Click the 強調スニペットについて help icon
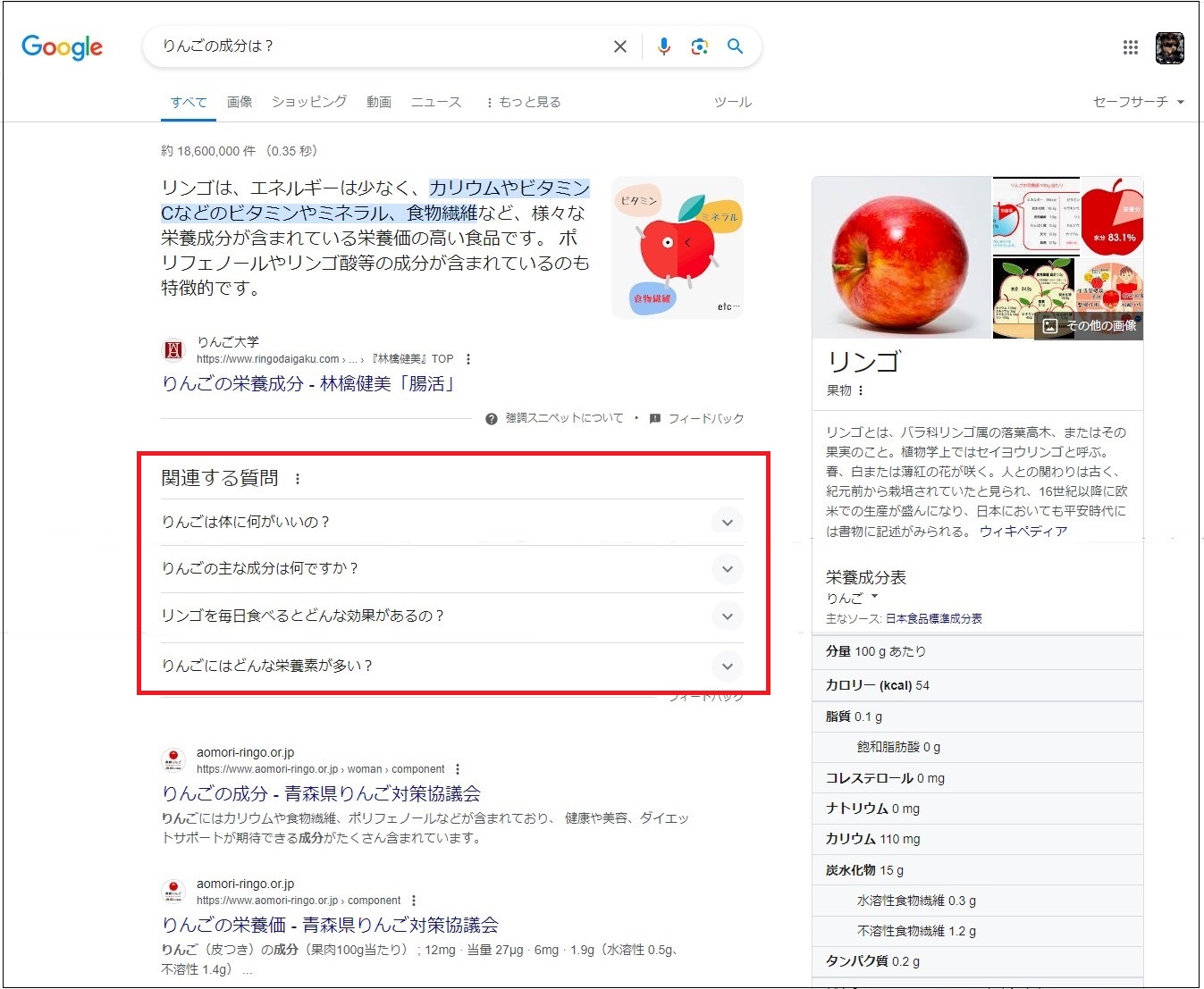1204x989 pixels. (x=491, y=419)
